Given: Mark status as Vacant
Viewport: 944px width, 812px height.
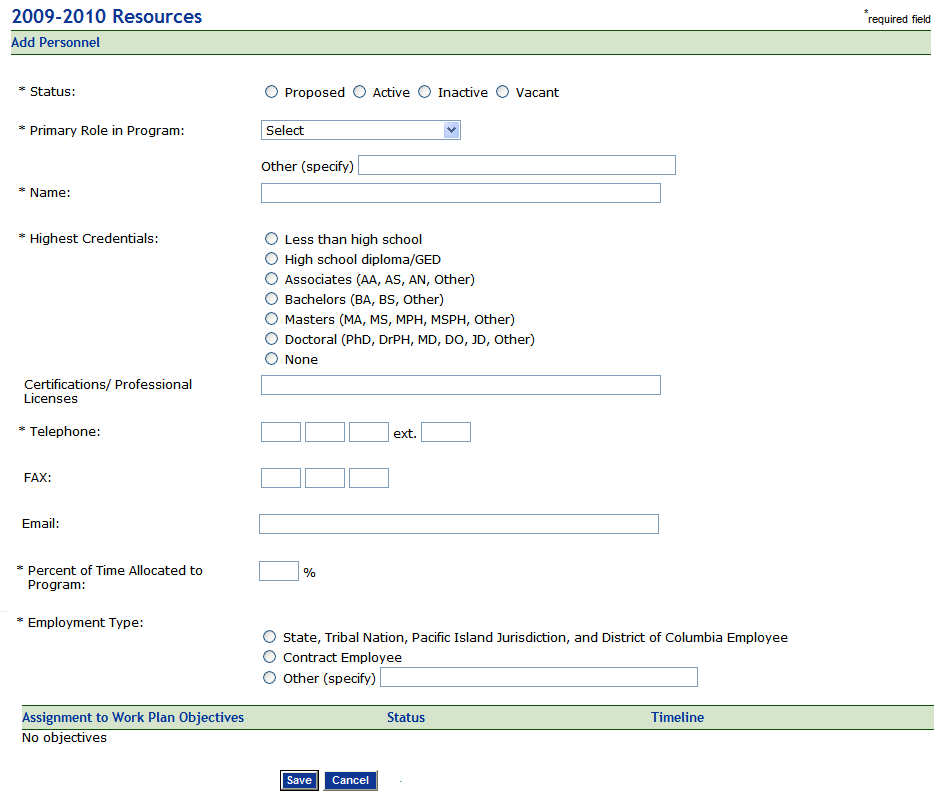Looking at the screenshot, I should pyautogui.click(x=503, y=91).
